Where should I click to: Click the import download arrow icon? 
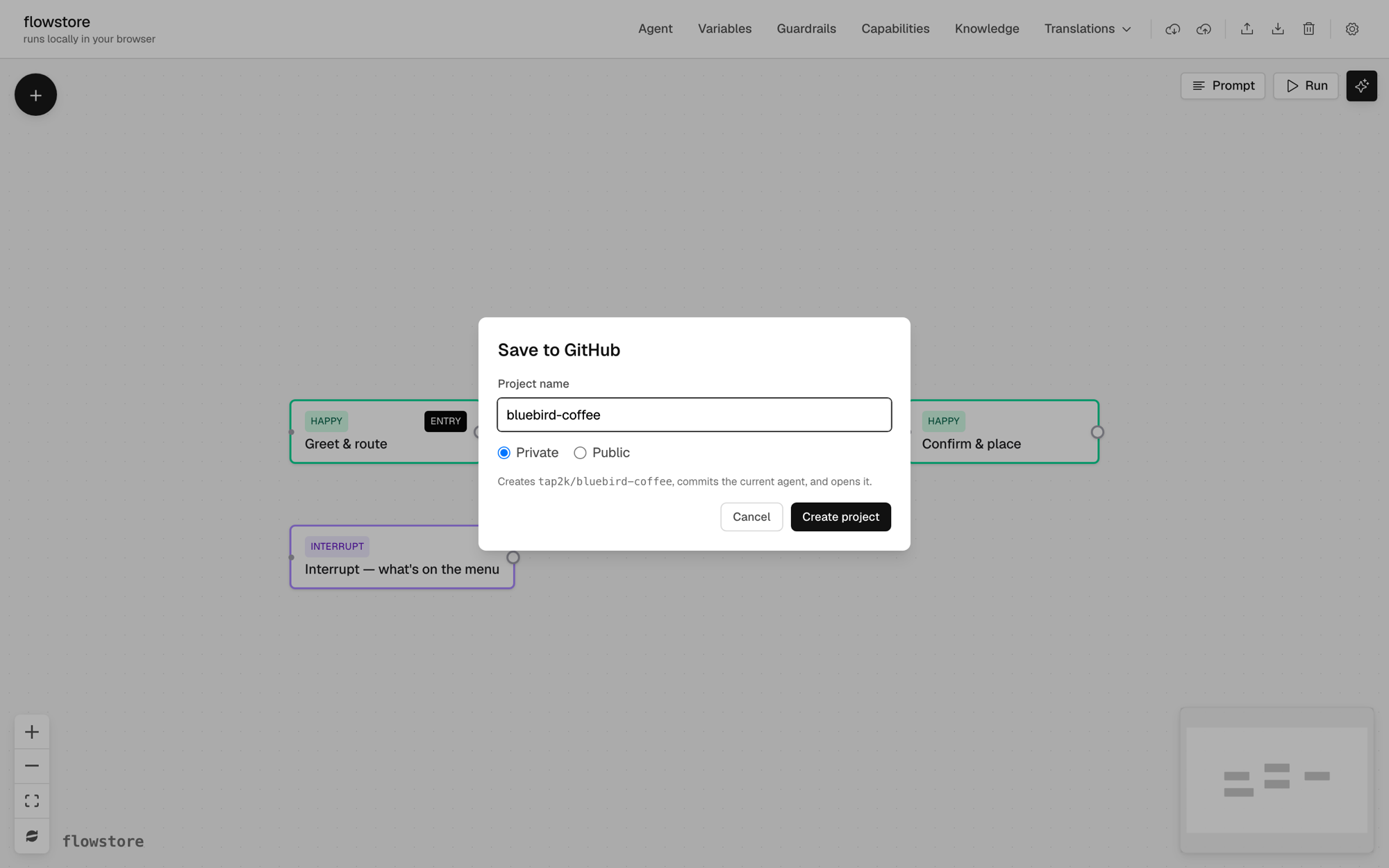(1278, 29)
